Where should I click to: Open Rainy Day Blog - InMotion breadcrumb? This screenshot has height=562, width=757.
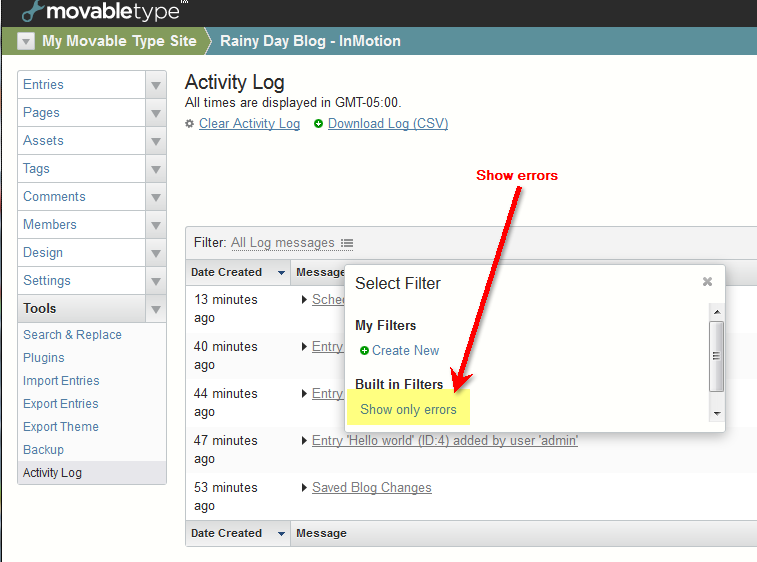tap(310, 41)
